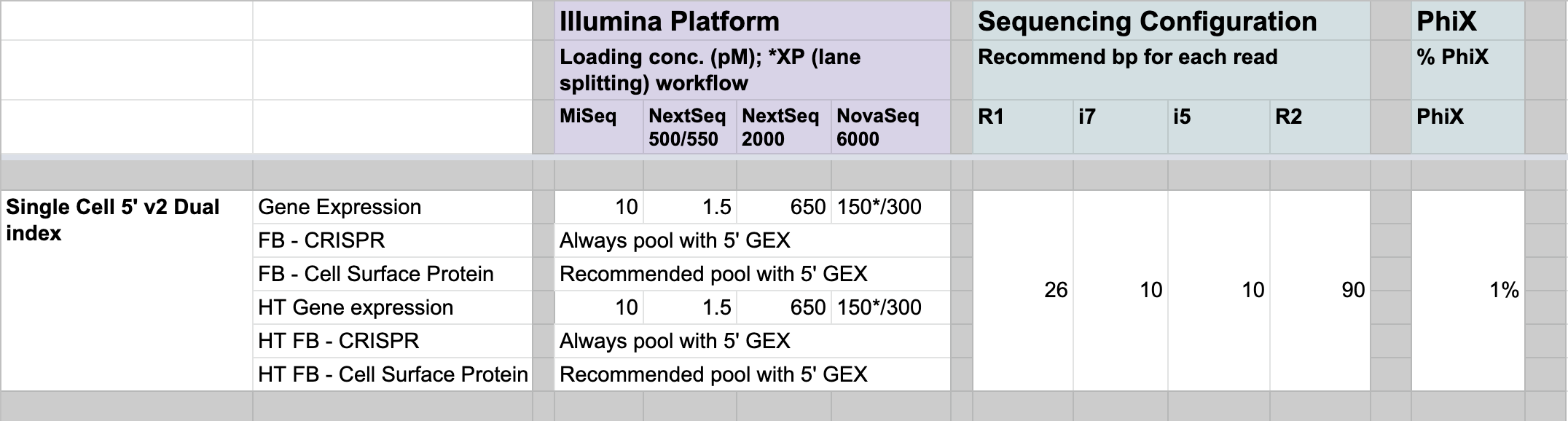Select the PhiX title cell
Viewport: 1568px width, 421px height.
click(x=1467, y=21)
